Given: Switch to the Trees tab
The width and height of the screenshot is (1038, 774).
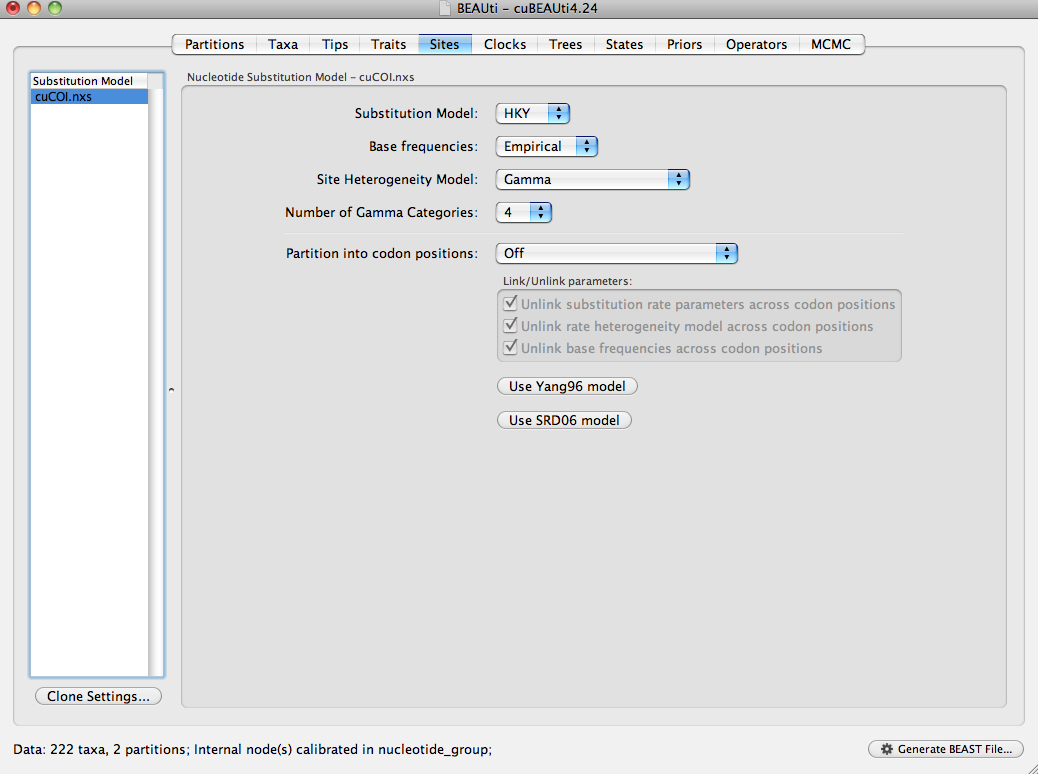Looking at the screenshot, I should coord(565,44).
